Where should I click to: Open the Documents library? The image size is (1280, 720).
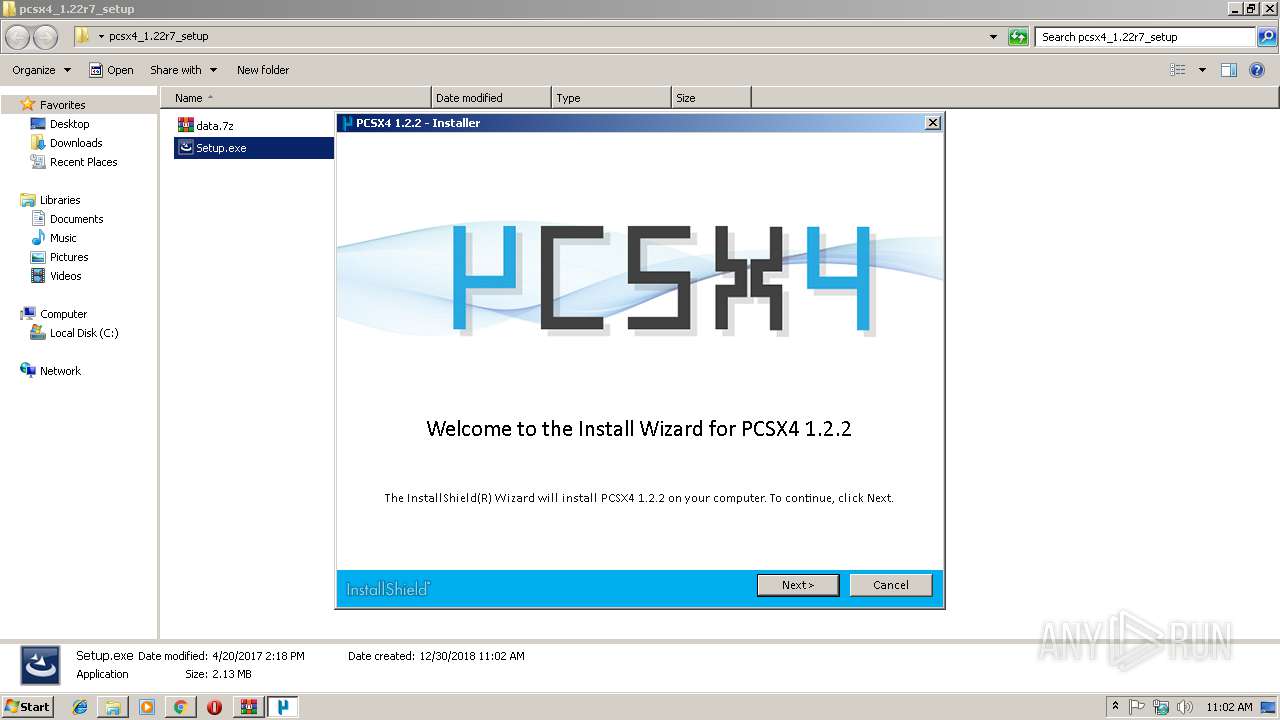pyautogui.click(x=76, y=219)
